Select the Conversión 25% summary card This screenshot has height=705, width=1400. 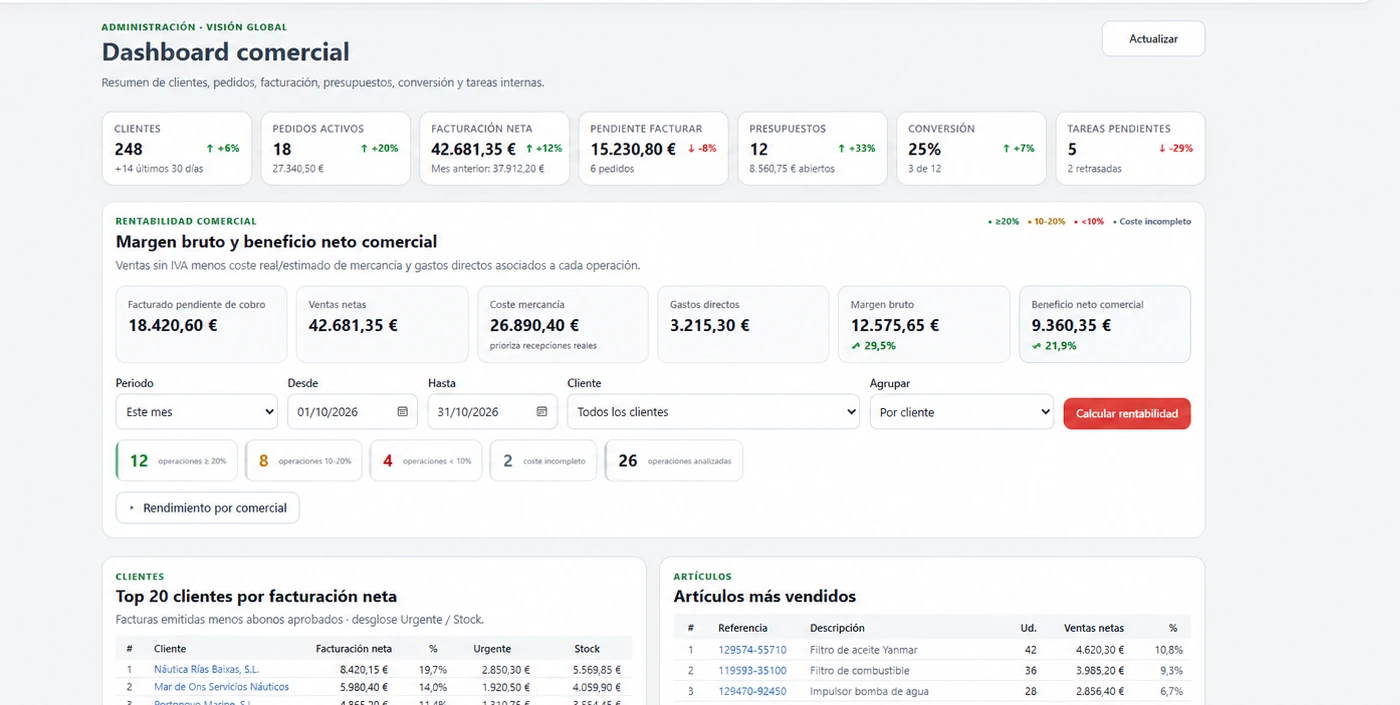[972, 148]
